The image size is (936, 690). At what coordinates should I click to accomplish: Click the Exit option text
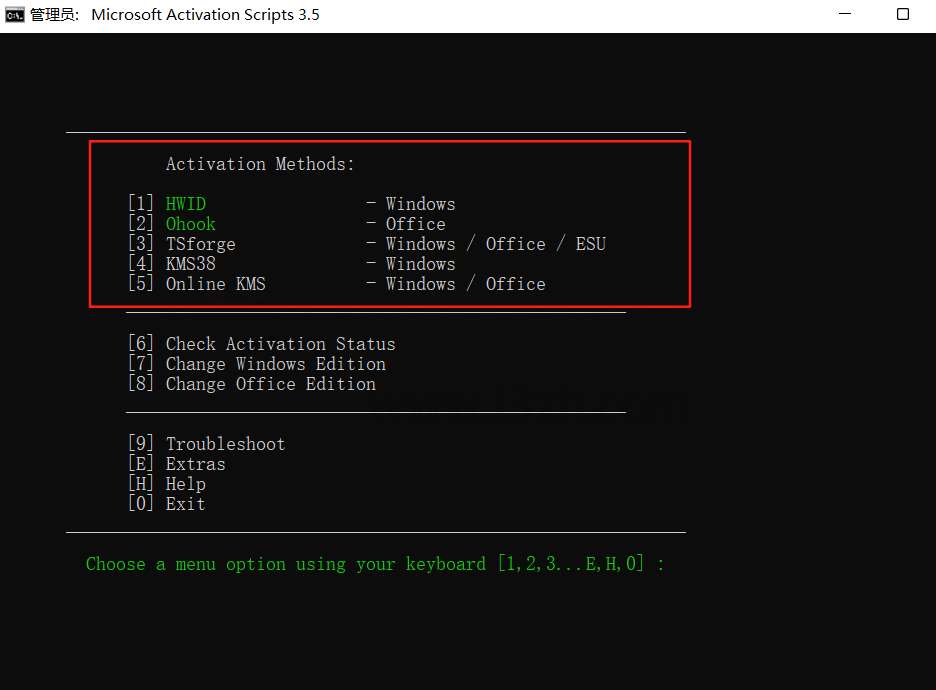pos(186,504)
